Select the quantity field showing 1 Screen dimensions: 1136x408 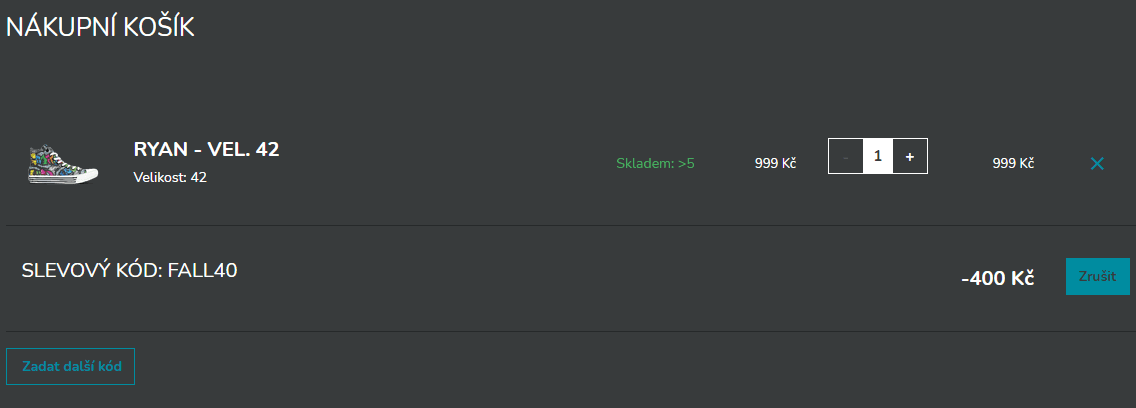click(877, 156)
